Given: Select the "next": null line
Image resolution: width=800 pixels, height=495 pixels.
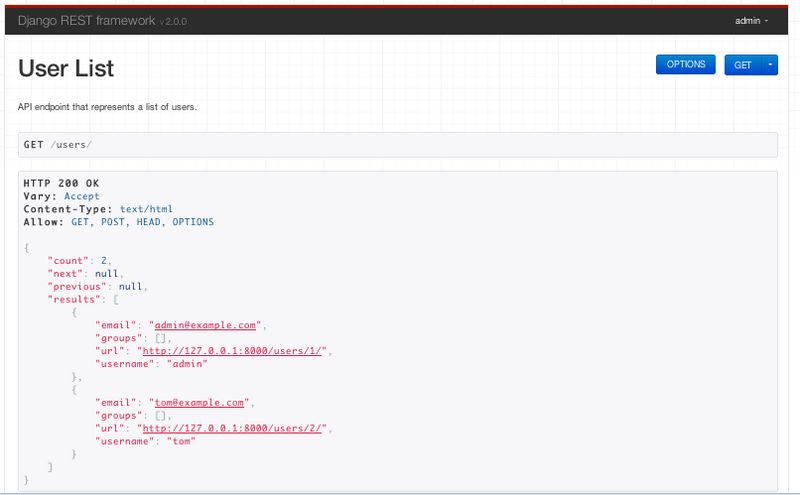Looking at the screenshot, I should (x=85, y=274).
